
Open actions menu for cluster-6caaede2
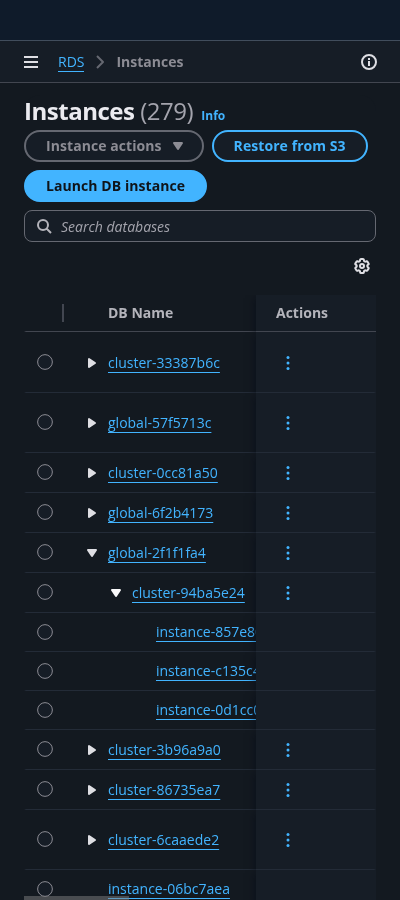click(288, 840)
